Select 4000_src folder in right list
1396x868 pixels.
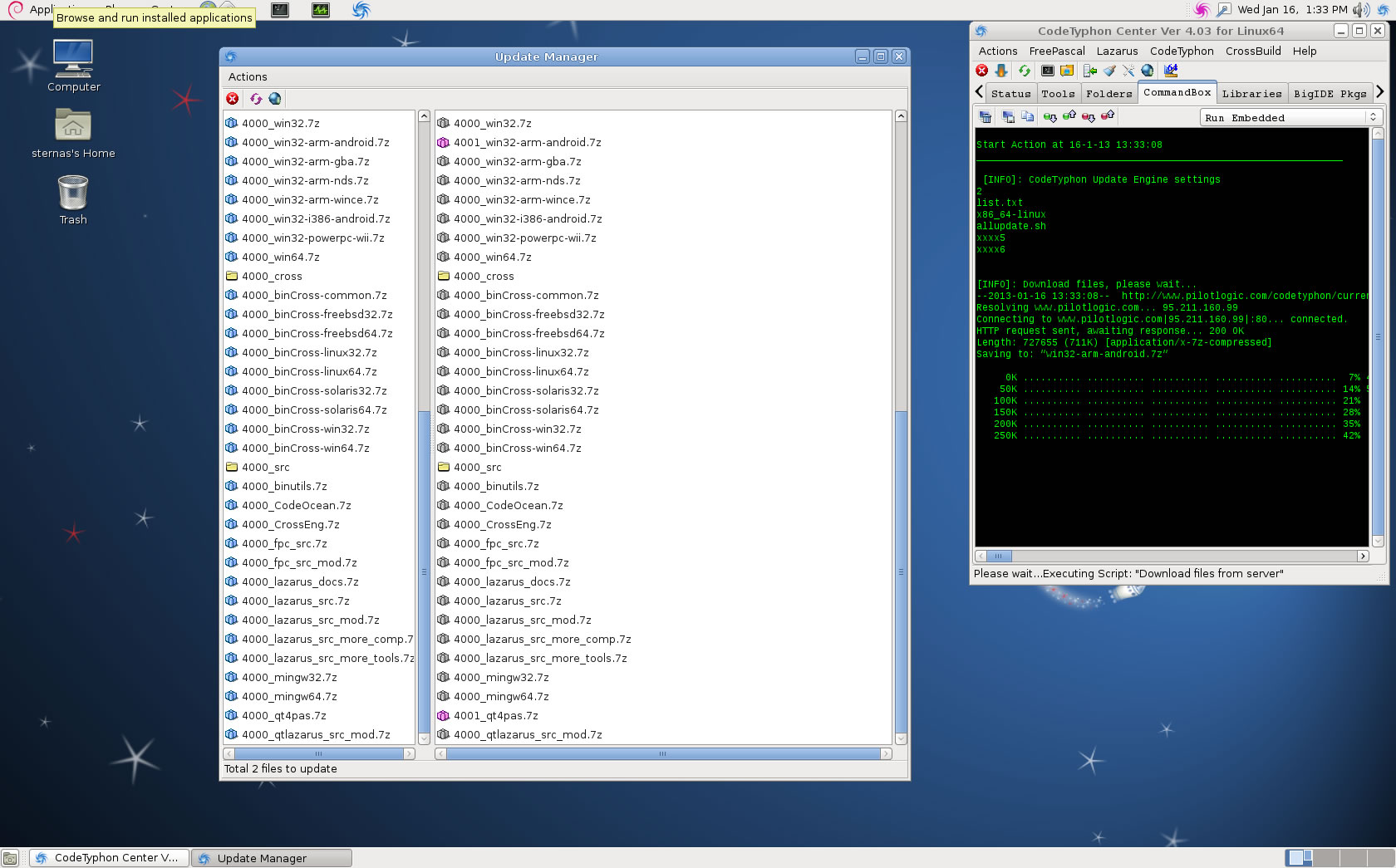[x=469, y=467]
